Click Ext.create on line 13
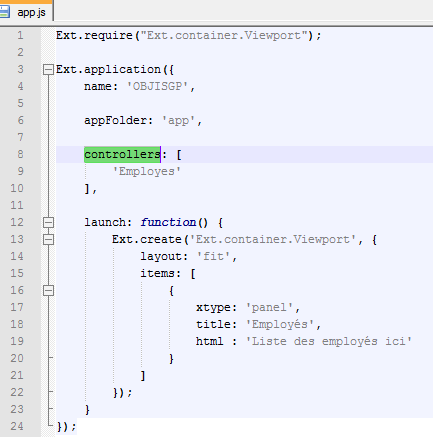The width and height of the screenshot is (433, 437). point(147,239)
